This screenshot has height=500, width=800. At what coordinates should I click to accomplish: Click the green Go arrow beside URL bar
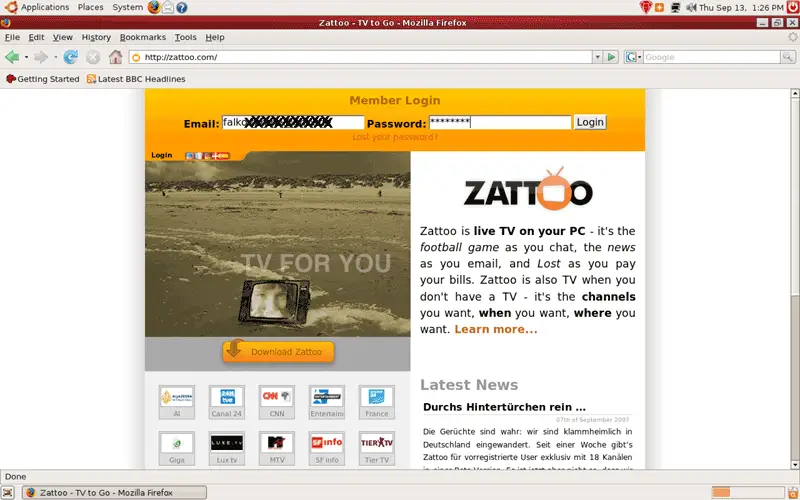(611, 57)
